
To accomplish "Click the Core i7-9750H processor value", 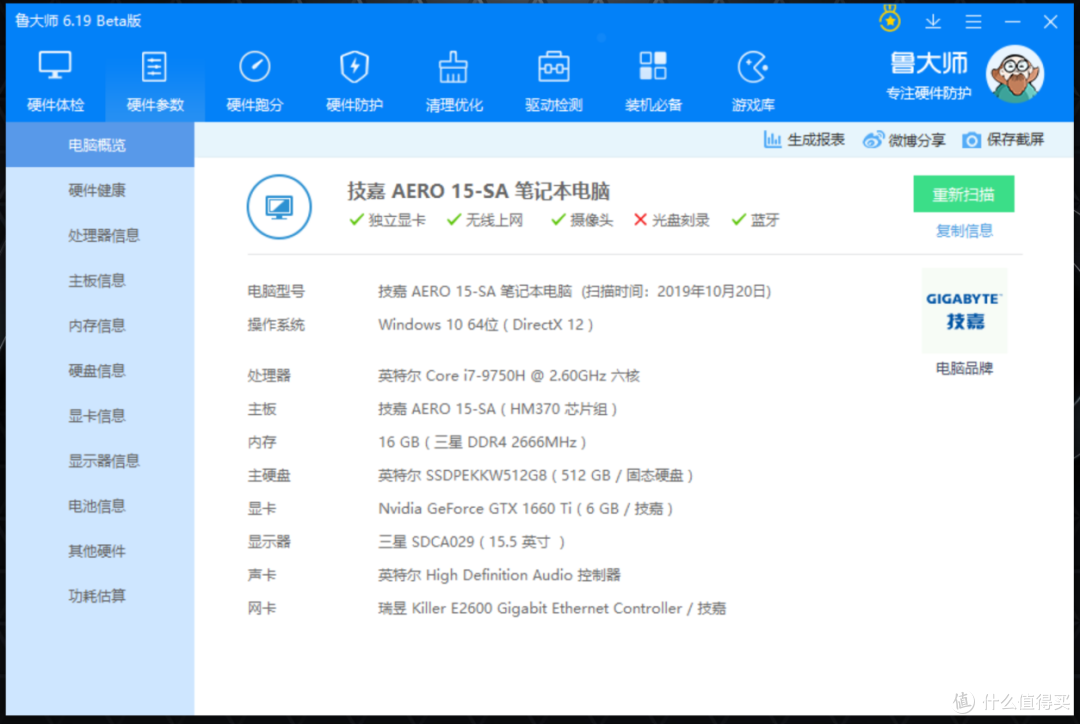I will (x=509, y=375).
